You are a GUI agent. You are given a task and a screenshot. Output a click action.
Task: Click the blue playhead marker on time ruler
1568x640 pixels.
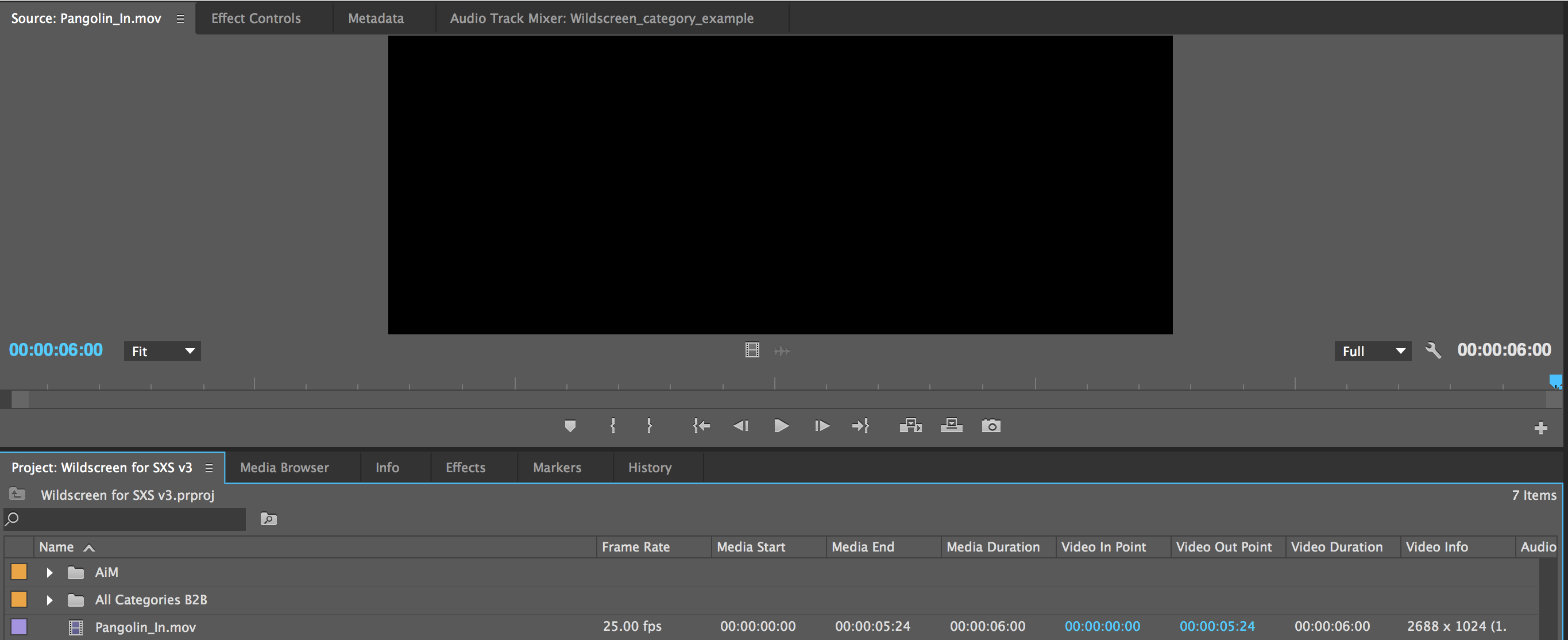1555,382
